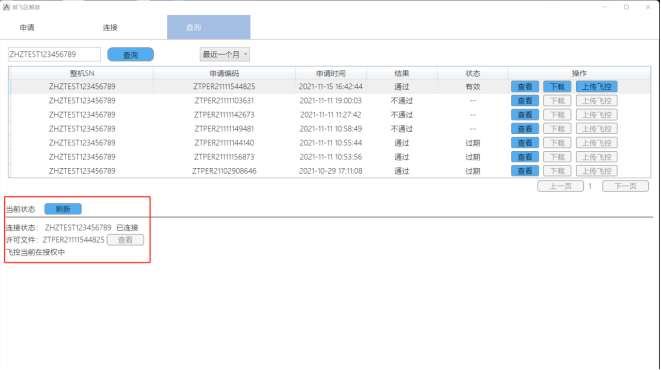Go to previous page with 上一页
The width and height of the screenshot is (661, 370).
point(560,186)
